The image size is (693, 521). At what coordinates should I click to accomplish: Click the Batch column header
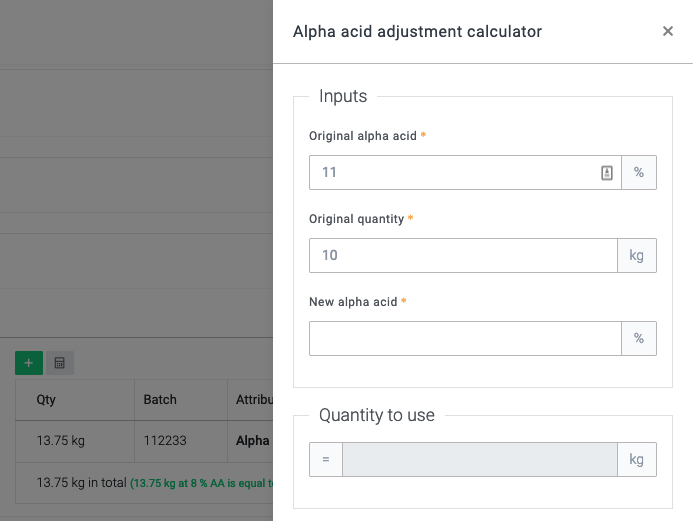click(160, 399)
